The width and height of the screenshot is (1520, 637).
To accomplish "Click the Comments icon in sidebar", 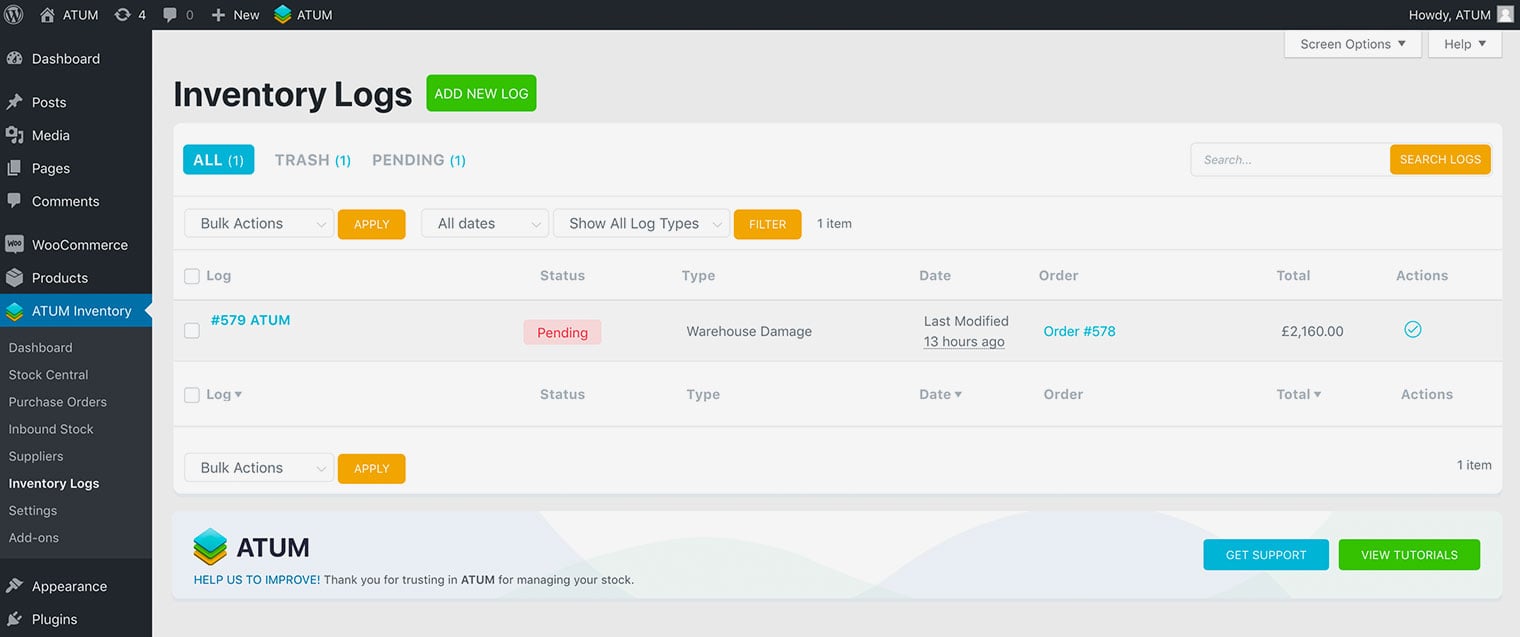I will point(14,201).
